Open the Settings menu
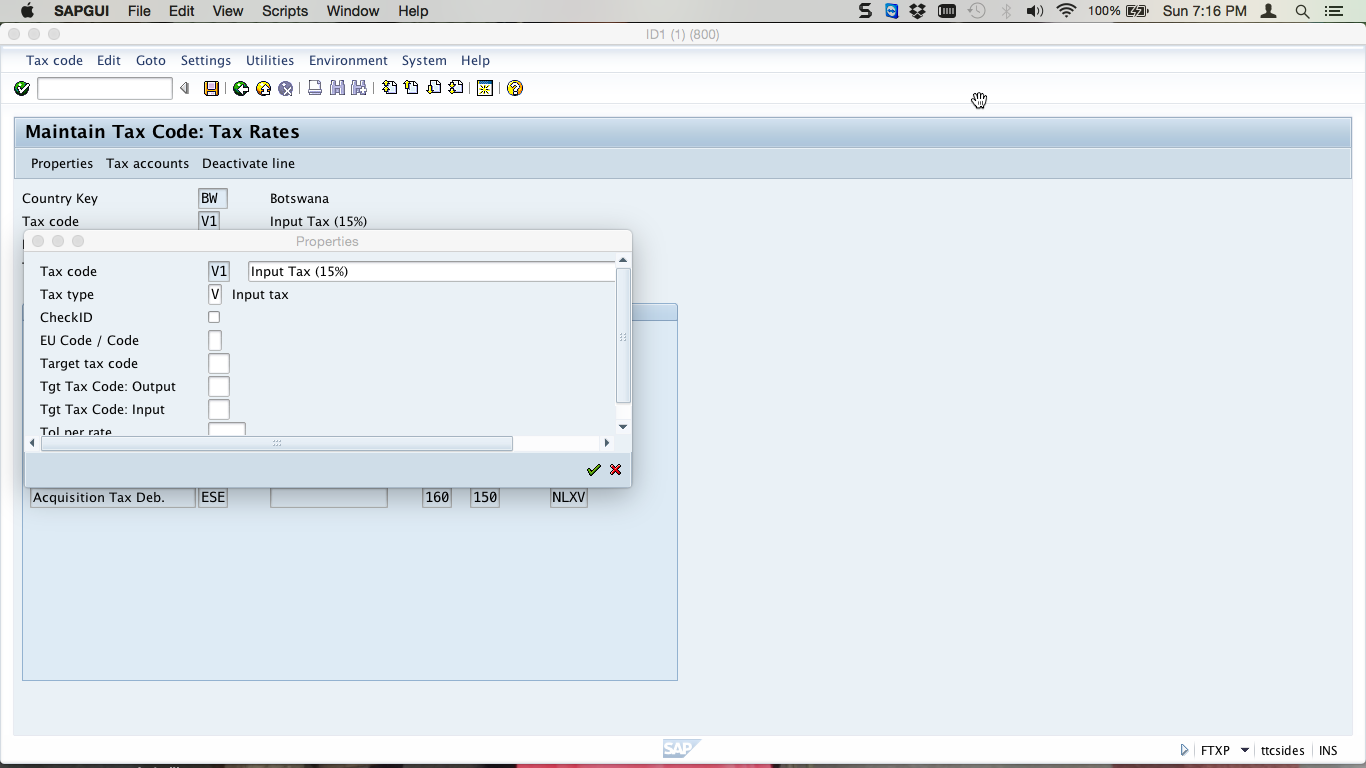The height and width of the screenshot is (768, 1366). tap(206, 60)
